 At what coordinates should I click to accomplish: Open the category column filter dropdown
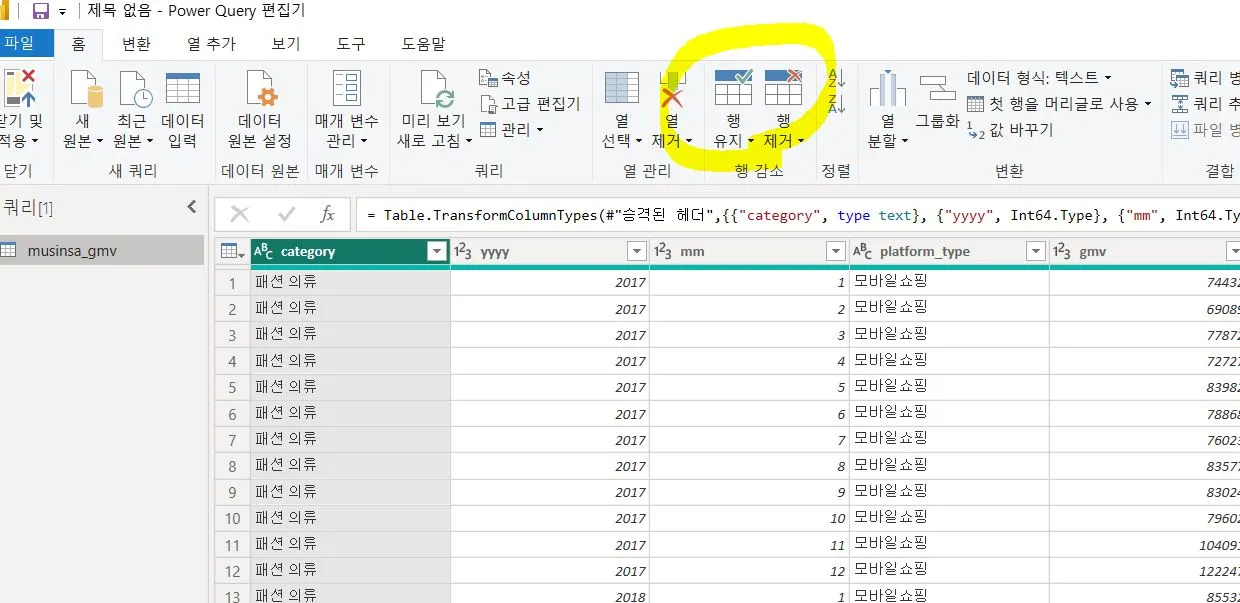pos(437,252)
